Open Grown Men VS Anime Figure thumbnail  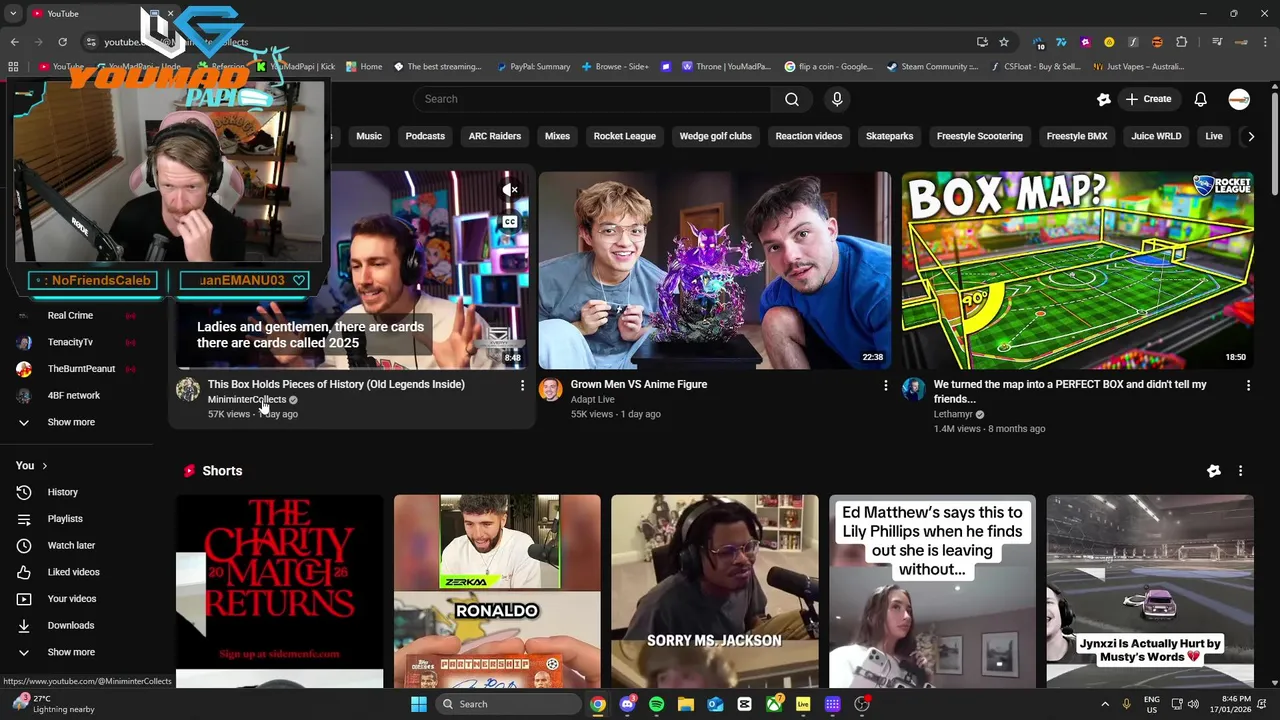coord(715,270)
